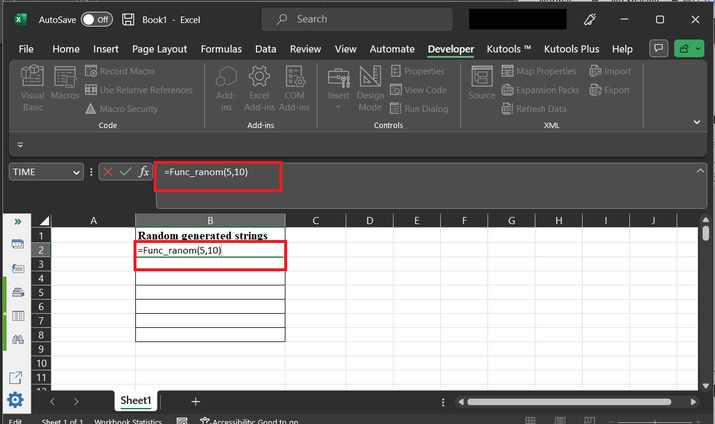Click Run Dialog
Viewport: 715px width, 424px height.
pos(419,109)
